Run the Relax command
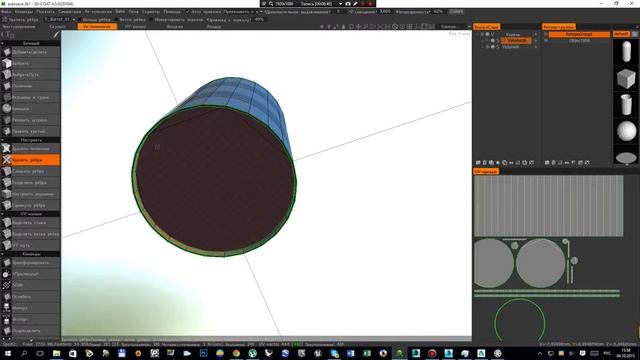Screen dimensions: 640x360 click(30, 297)
